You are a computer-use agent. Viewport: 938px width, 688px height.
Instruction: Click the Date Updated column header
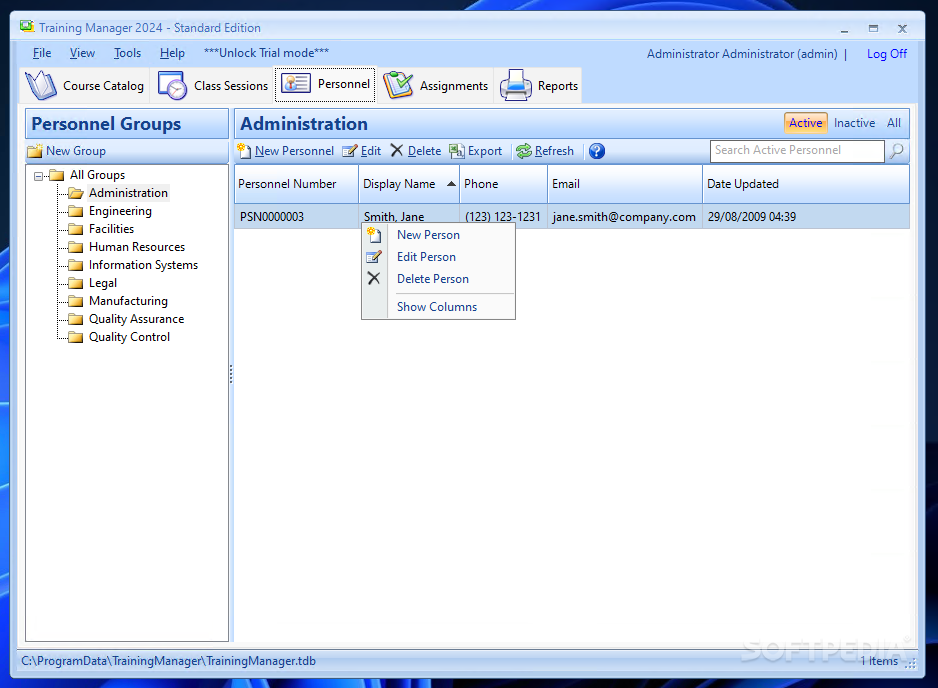[x=806, y=184]
